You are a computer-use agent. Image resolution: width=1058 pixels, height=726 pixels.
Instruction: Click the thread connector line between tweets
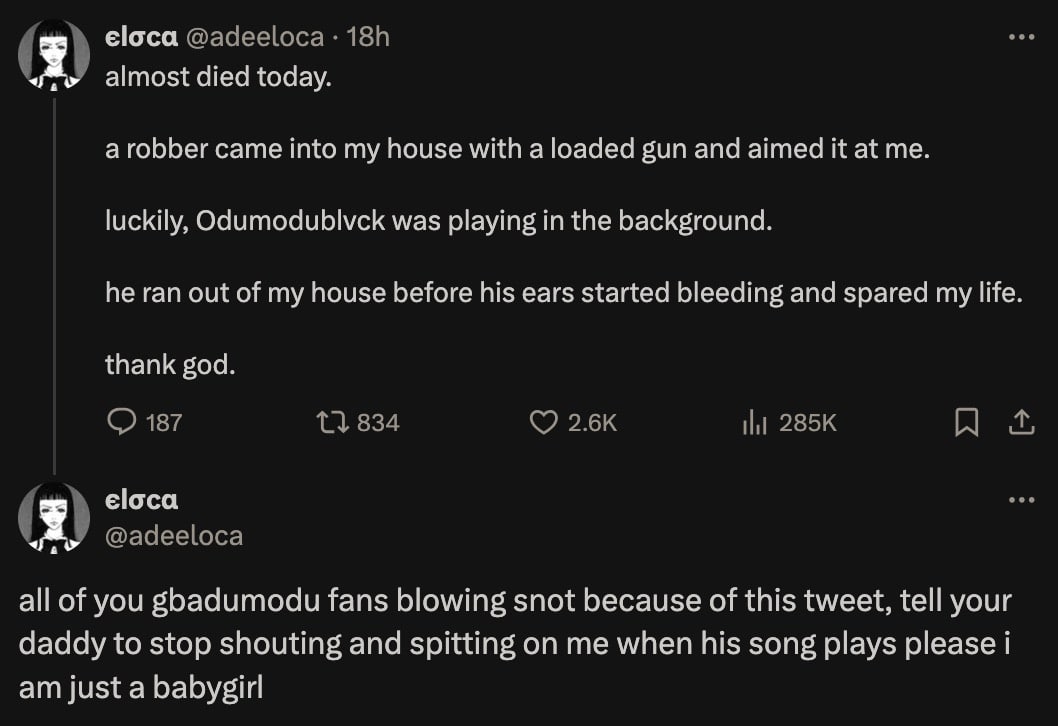point(55,280)
